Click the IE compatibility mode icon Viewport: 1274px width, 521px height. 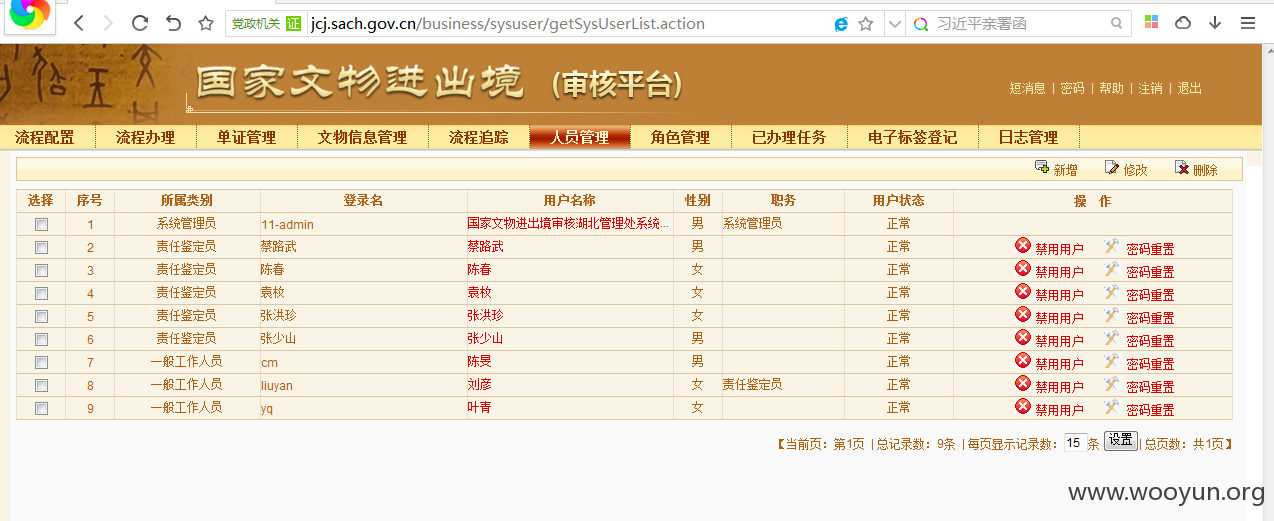841,24
